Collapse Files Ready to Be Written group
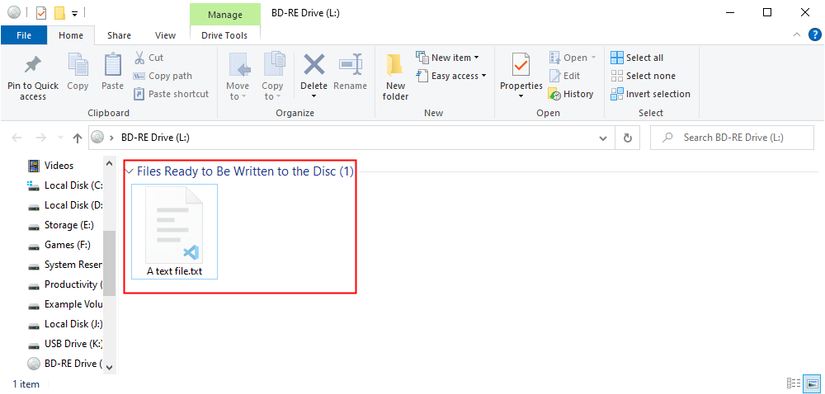Viewport: 825px width, 394px height. (x=129, y=171)
